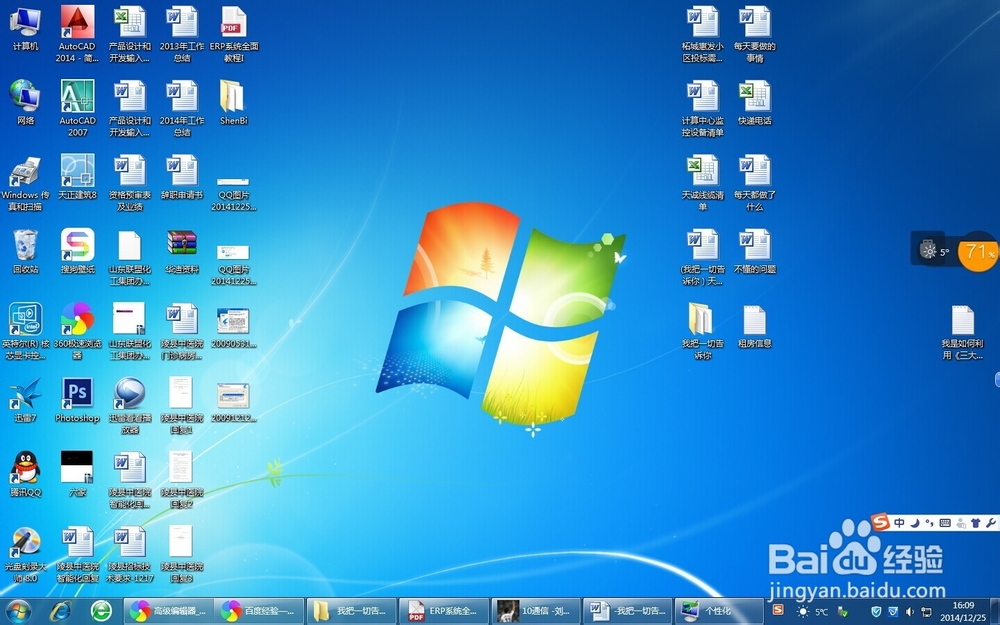Launch the 光盘刻录大师 8.0 shortcut

click(x=26, y=554)
